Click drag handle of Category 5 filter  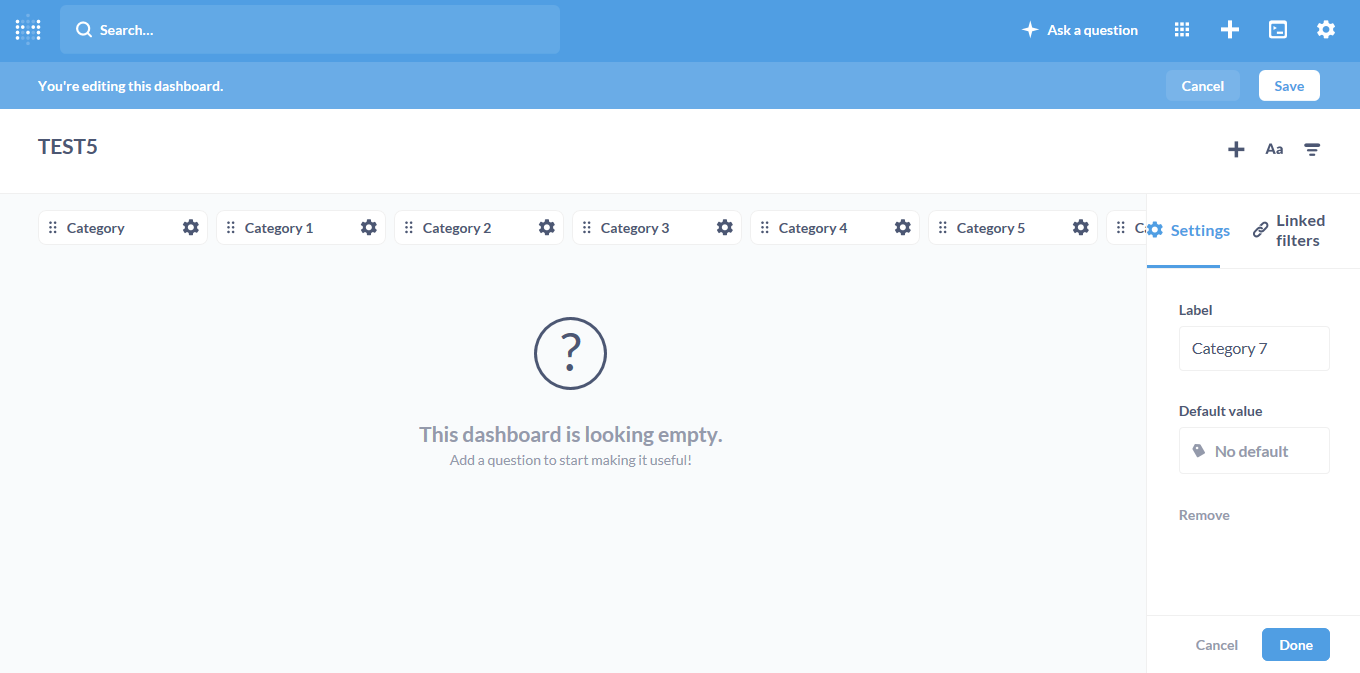[943, 228]
